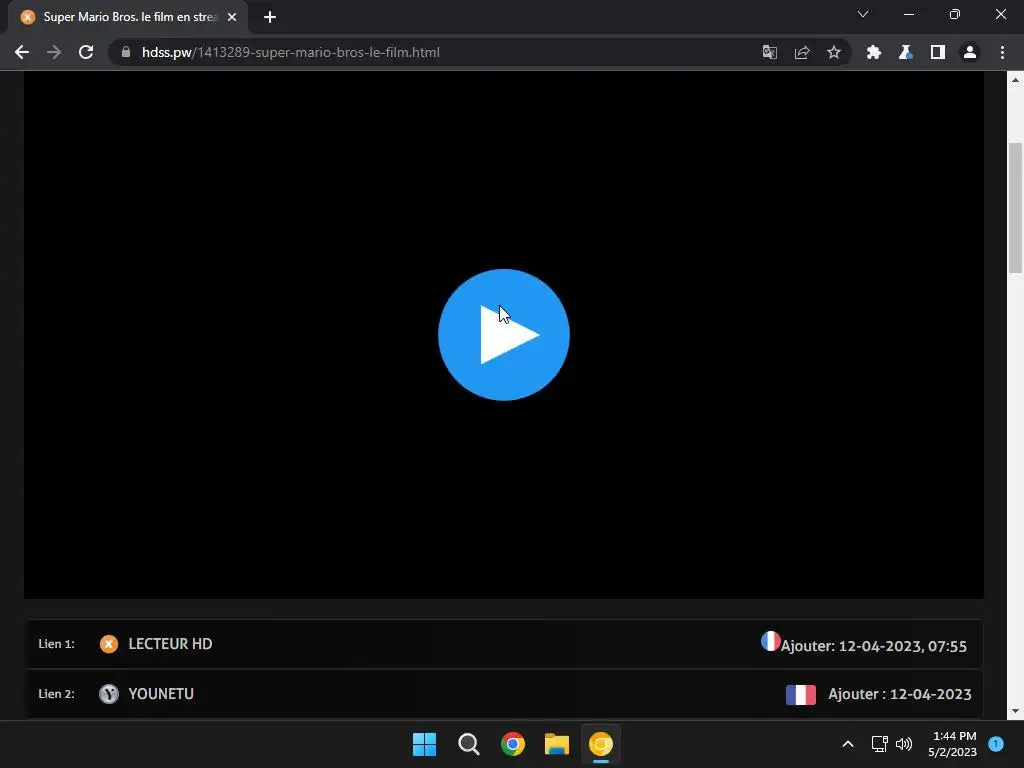Screen dimensions: 1024x768
Task: Select LECTEUR HD link
Action: tap(170, 644)
